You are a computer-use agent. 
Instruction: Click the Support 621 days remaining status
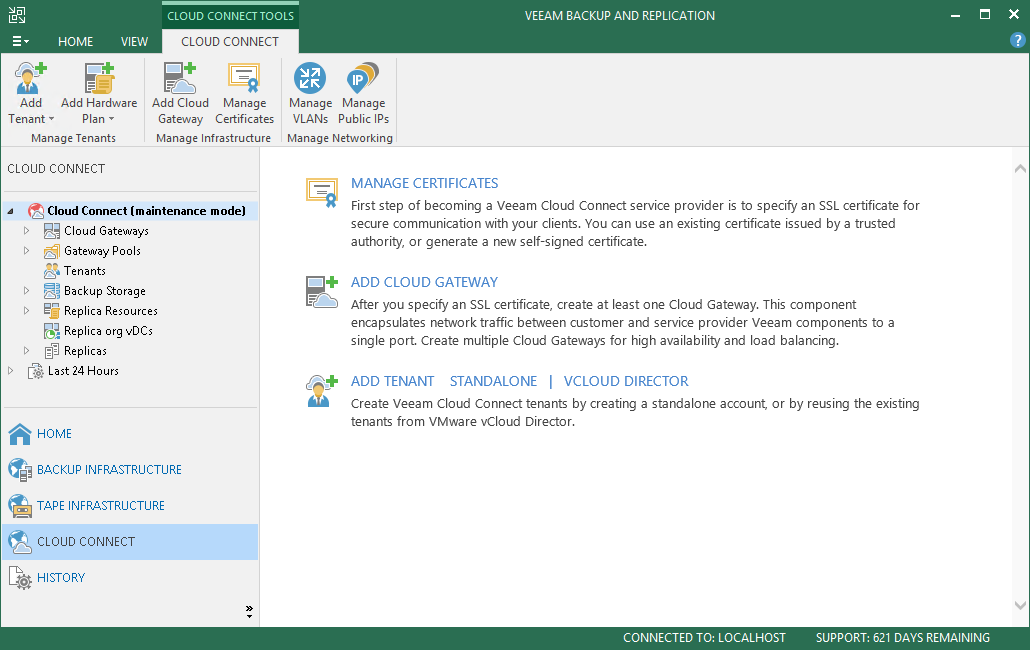(x=903, y=638)
